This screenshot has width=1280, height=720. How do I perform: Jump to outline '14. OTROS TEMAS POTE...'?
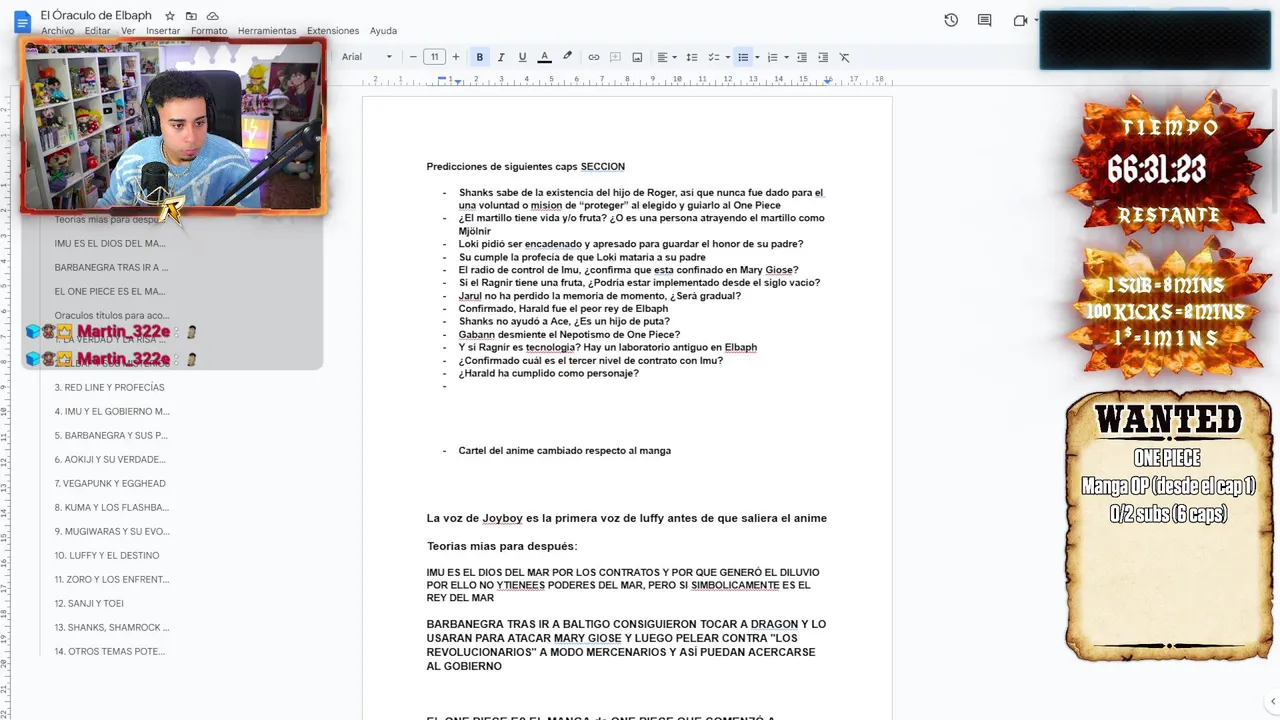point(110,651)
